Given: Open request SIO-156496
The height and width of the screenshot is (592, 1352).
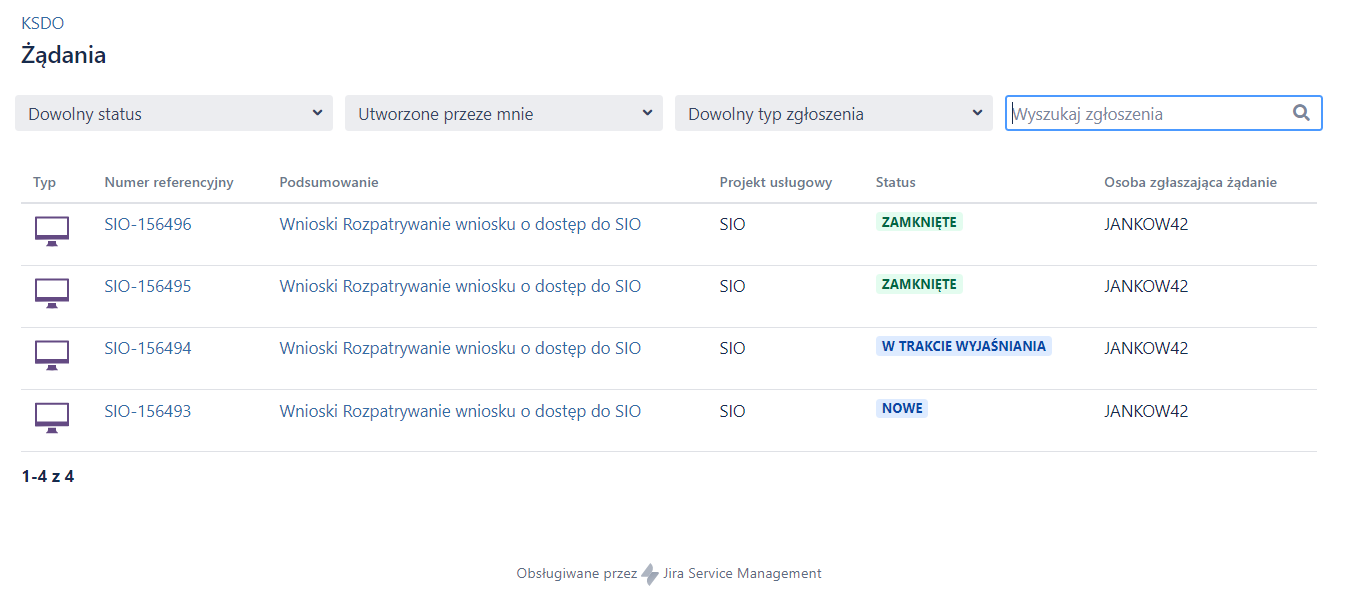Looking at the screenshot, I should (x=148, y=224).
